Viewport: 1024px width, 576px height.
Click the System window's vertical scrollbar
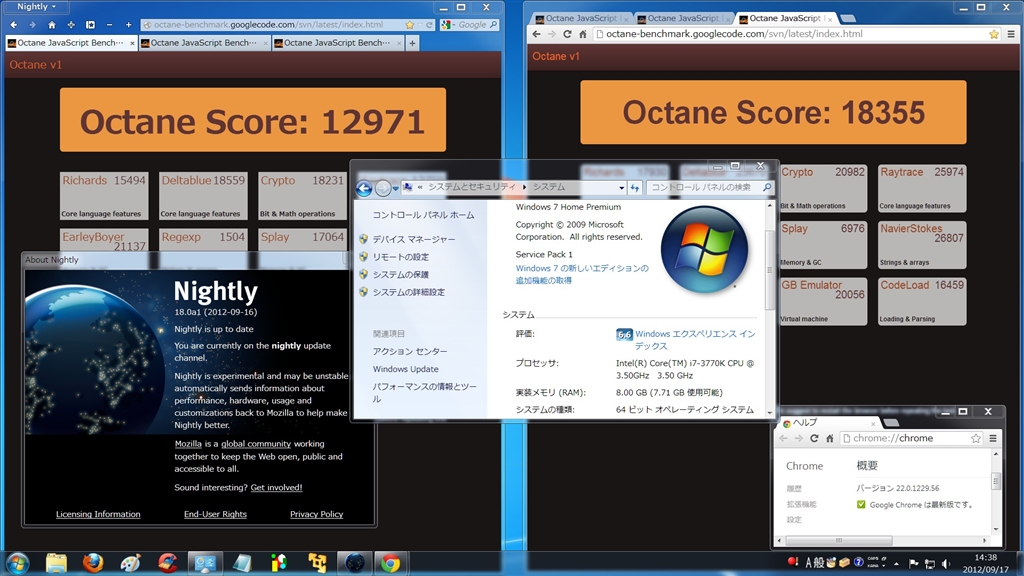click(x=769, y=300)
